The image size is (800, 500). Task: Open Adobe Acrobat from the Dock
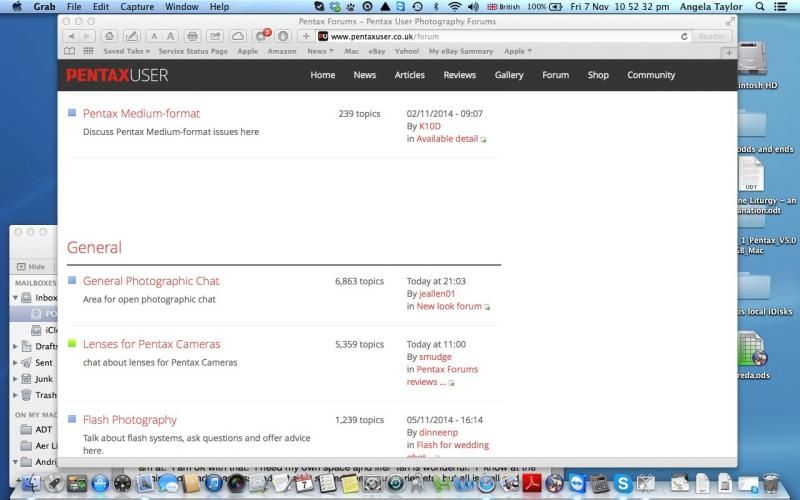532,483
